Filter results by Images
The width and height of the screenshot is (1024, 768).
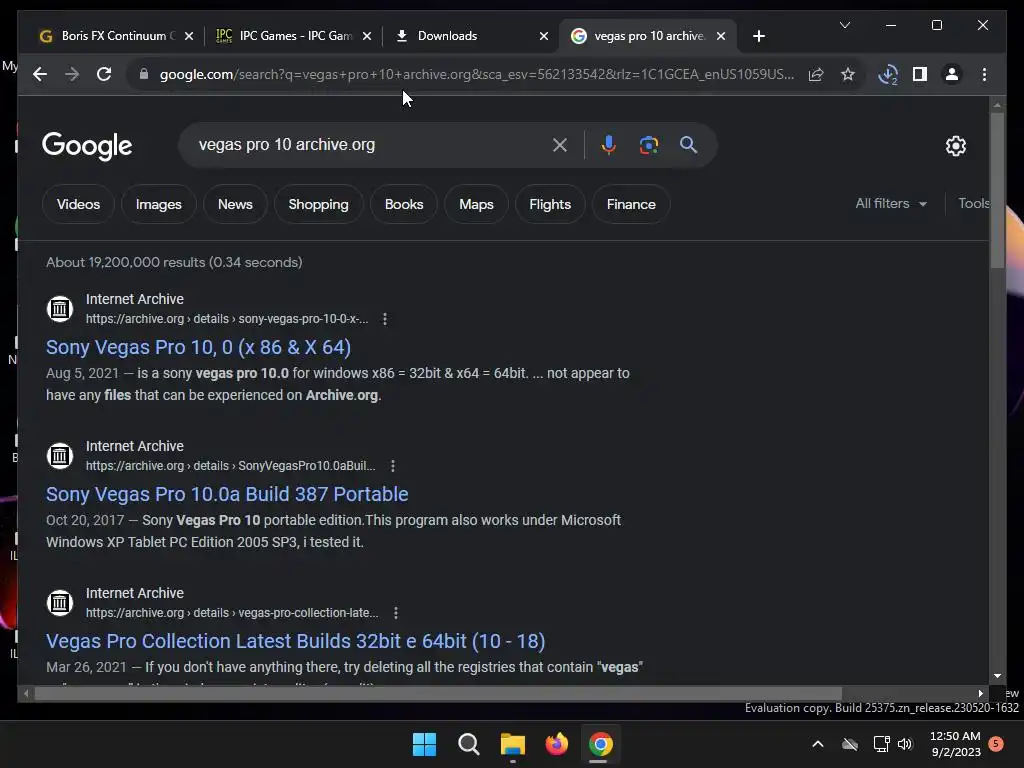(x=158, y=204)
